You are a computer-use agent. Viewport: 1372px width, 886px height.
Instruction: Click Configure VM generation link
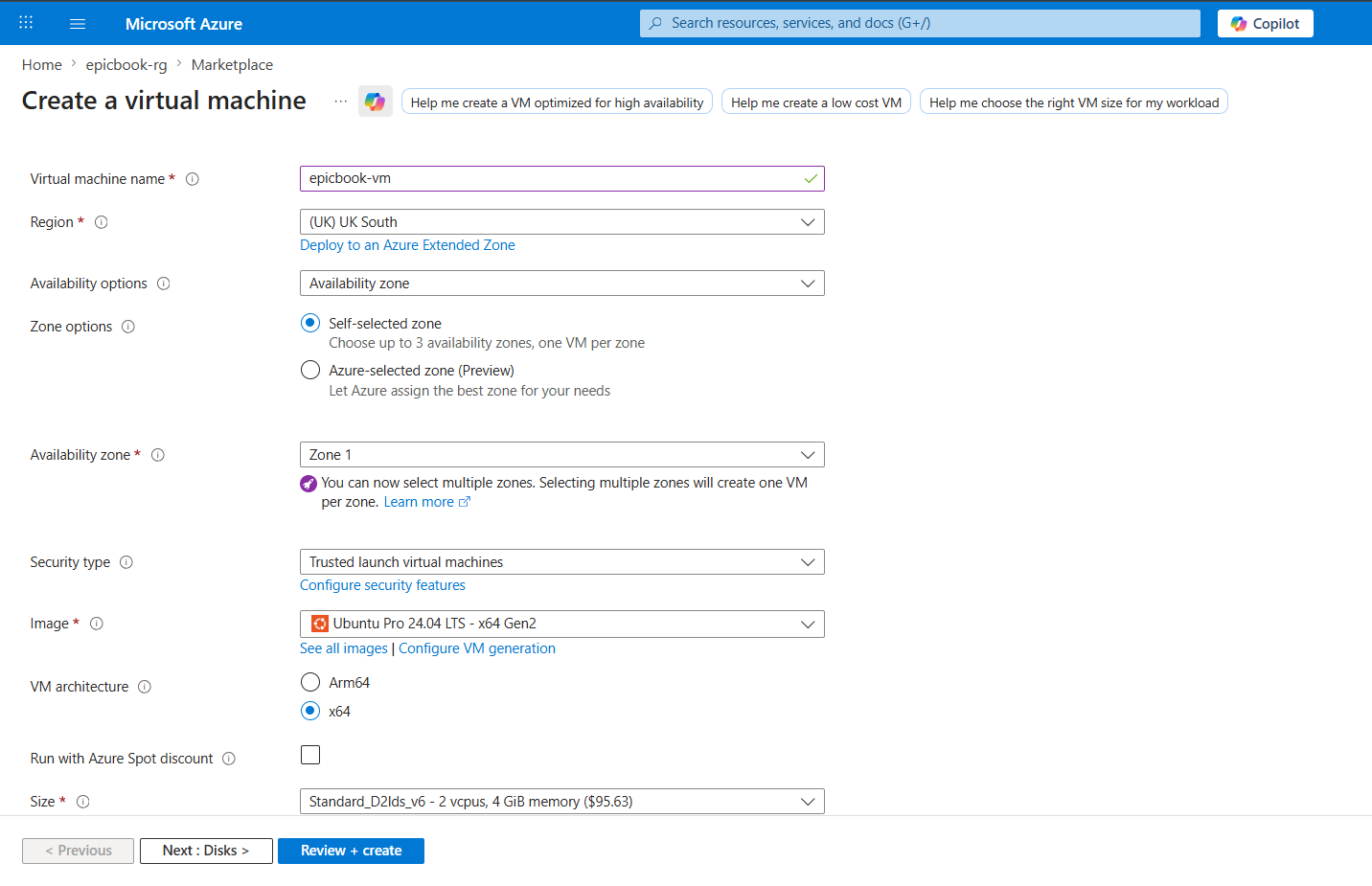[477, 648]
